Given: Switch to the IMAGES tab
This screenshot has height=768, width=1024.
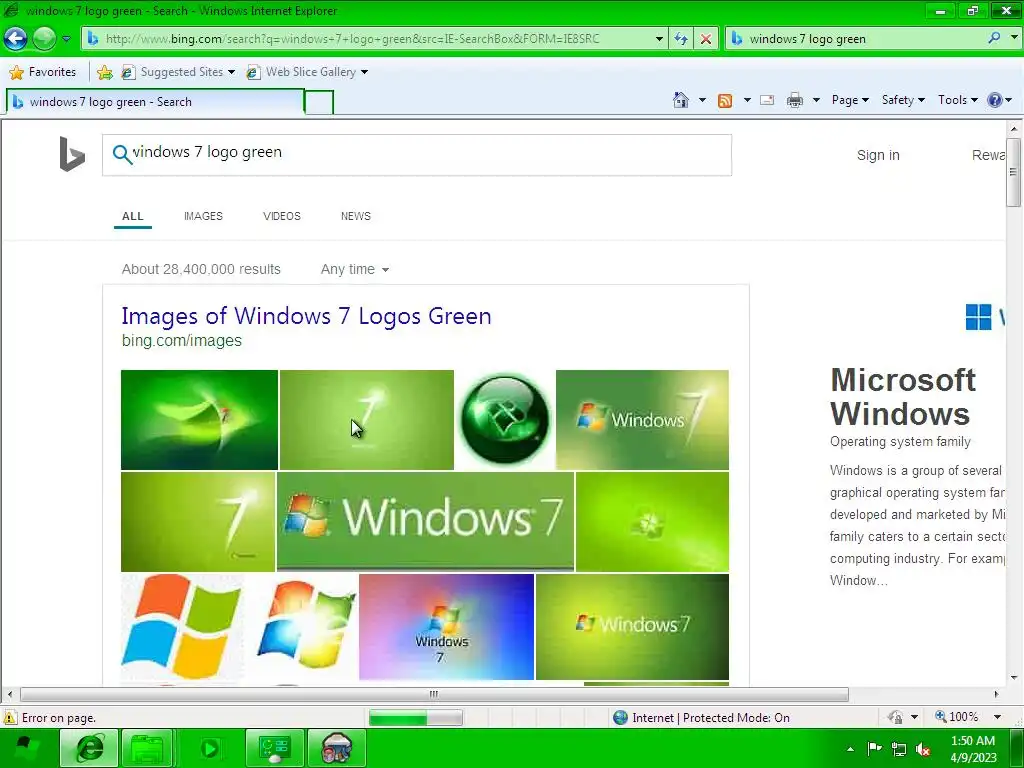Looking at the screenshot, I should pos(203,216).
